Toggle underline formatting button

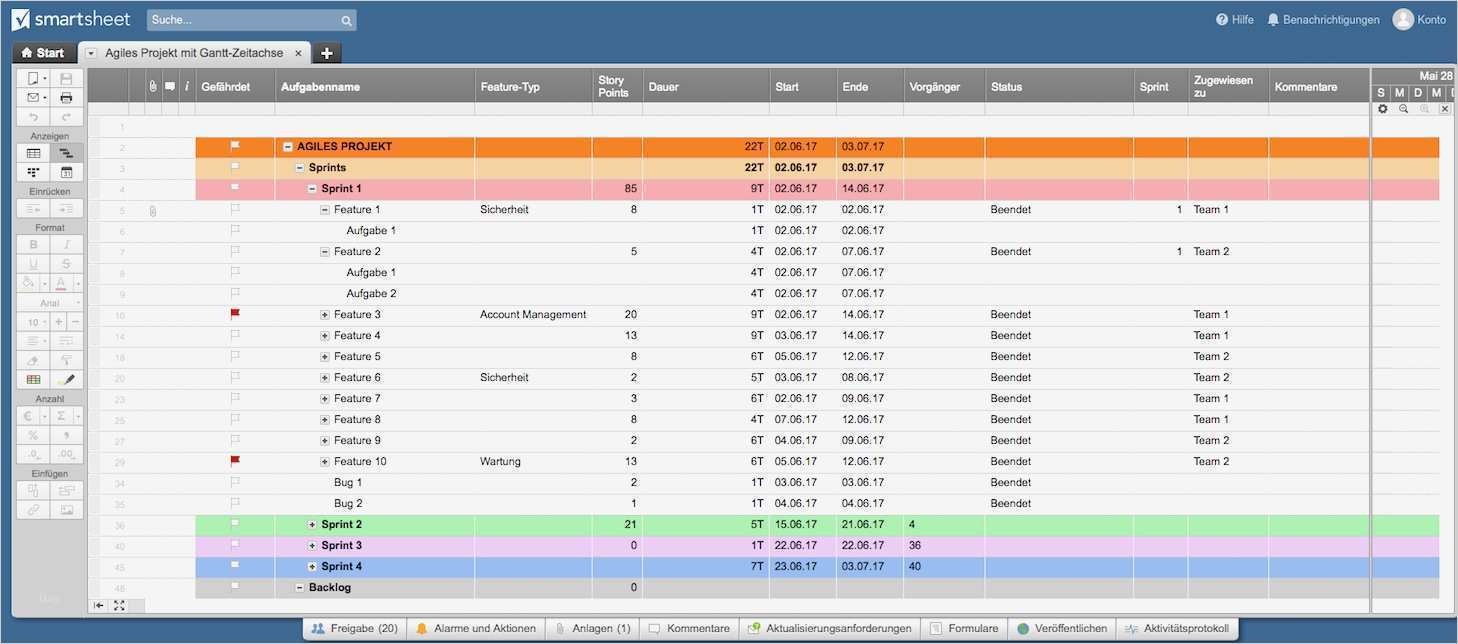tap(33, 264)
